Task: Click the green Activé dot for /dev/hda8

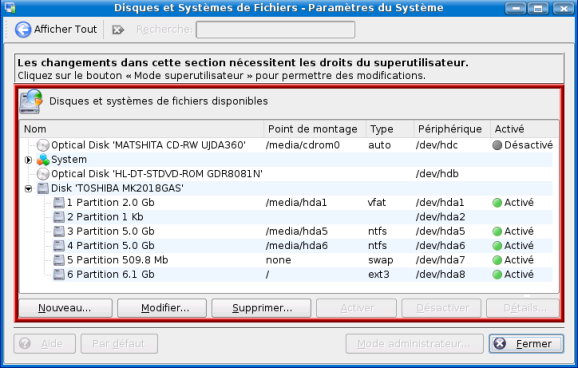Action: tap(497, 274)
